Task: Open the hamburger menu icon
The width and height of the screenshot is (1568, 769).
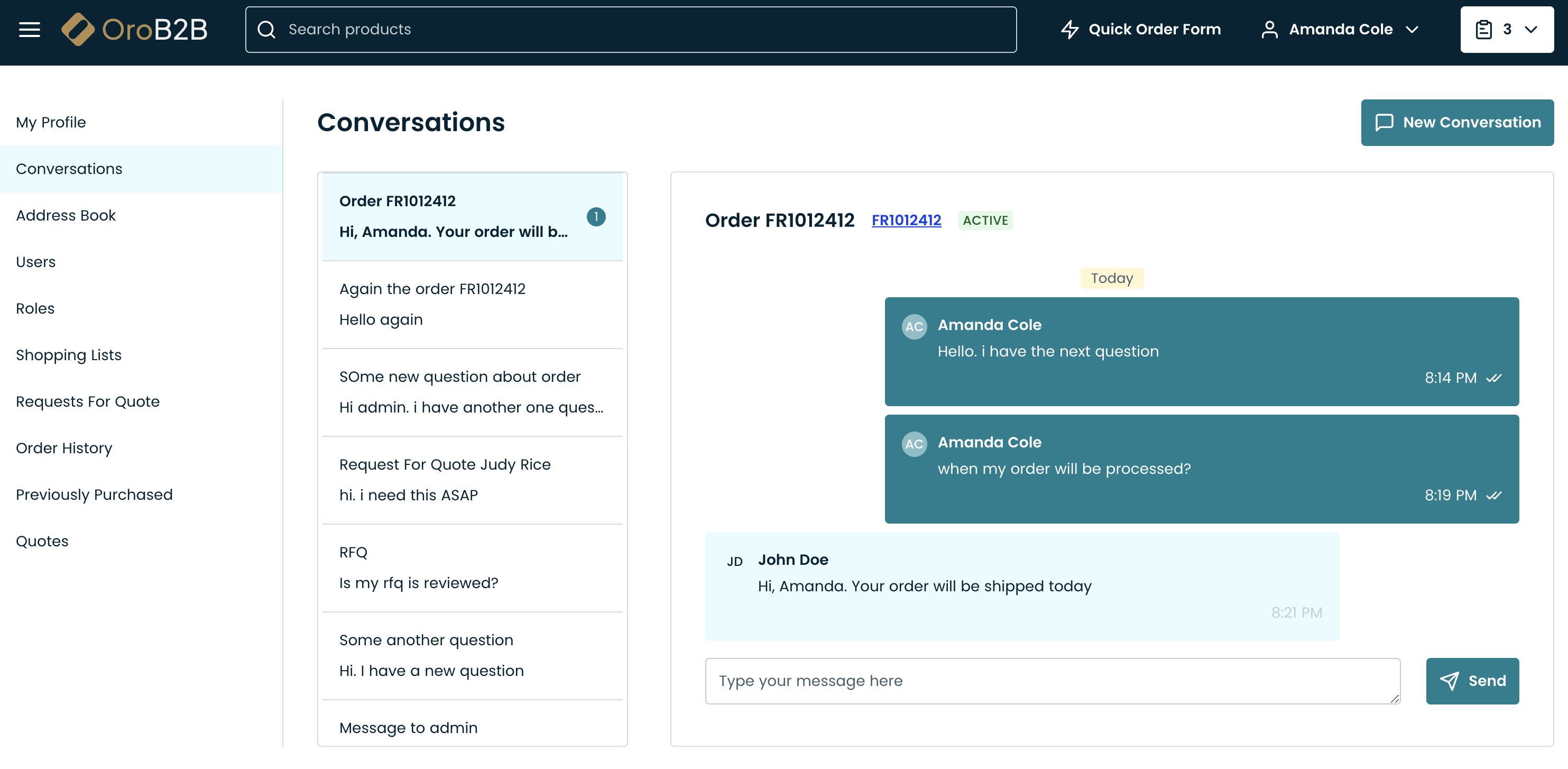Action: coord(29,29)
